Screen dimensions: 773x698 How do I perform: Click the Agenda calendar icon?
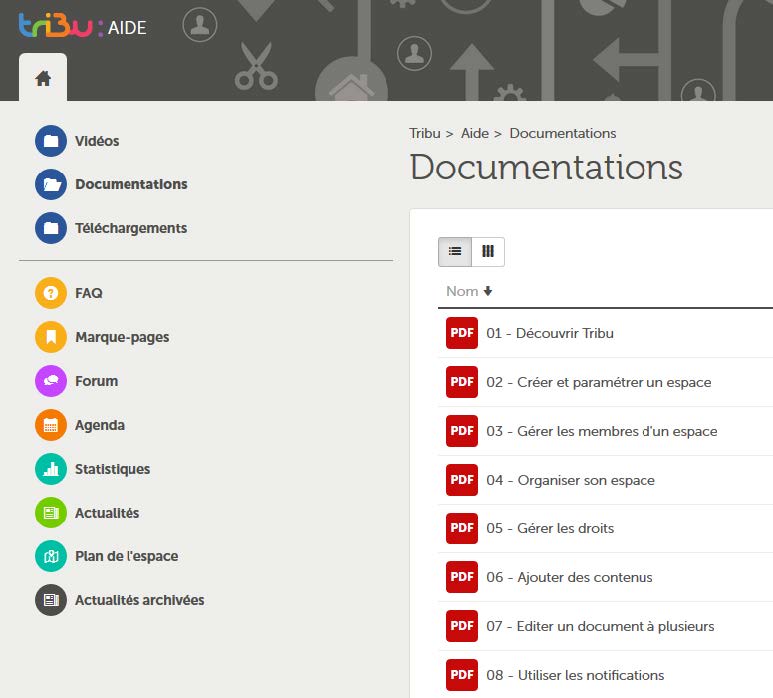tap(51, 425)
